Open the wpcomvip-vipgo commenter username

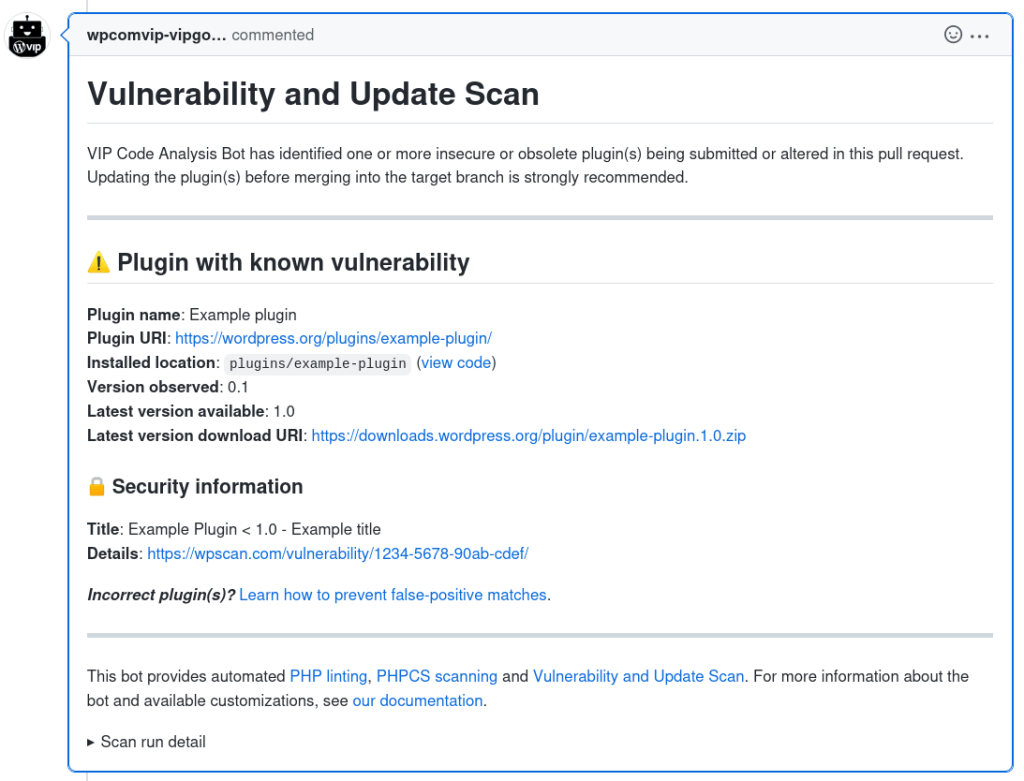pyautogui.click(x=157, y=35)
